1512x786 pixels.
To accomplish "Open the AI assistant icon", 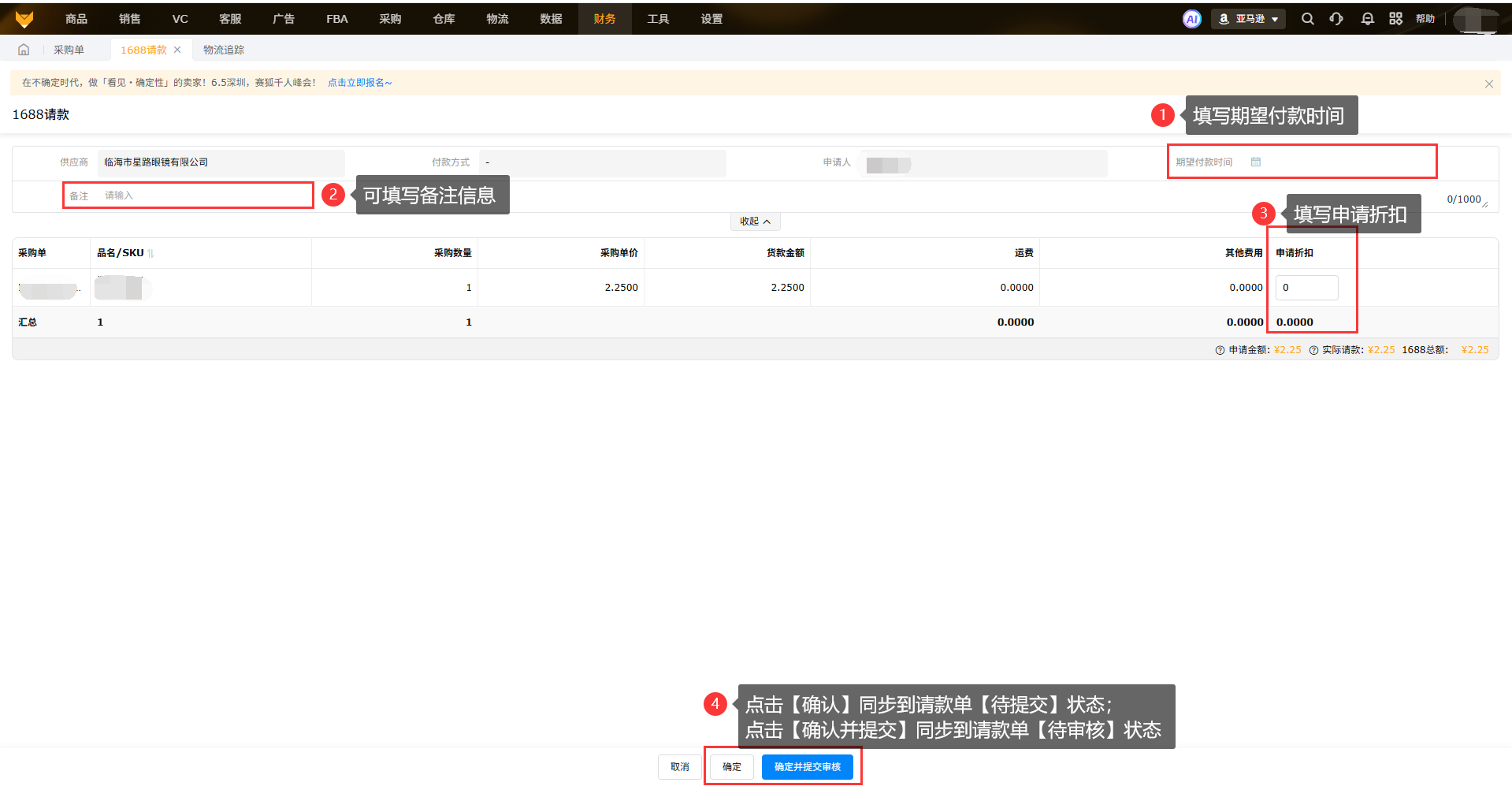I will (1192, 19).
